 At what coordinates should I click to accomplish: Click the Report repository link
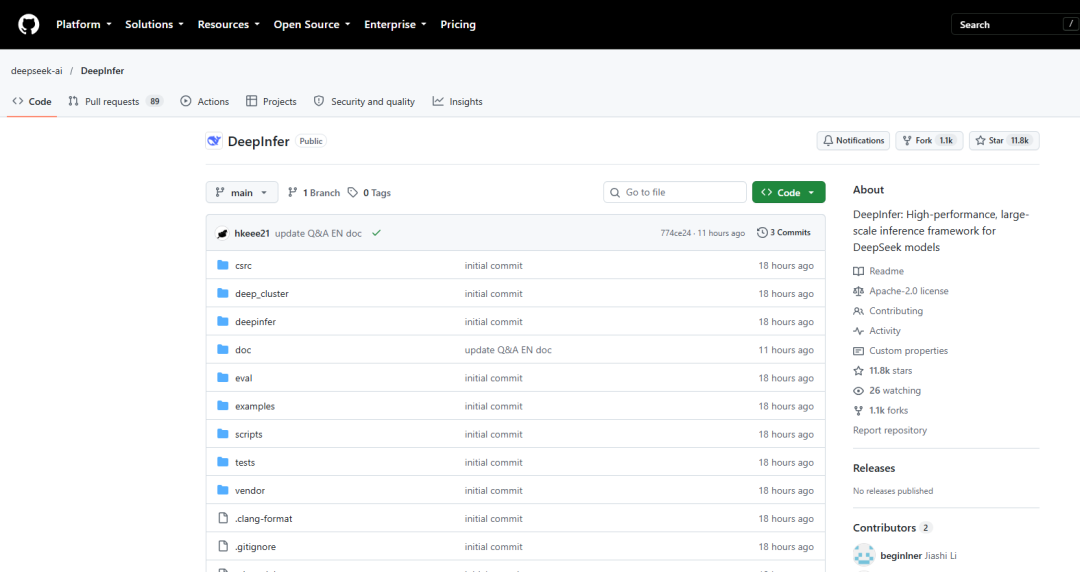(x=890, y=431)
